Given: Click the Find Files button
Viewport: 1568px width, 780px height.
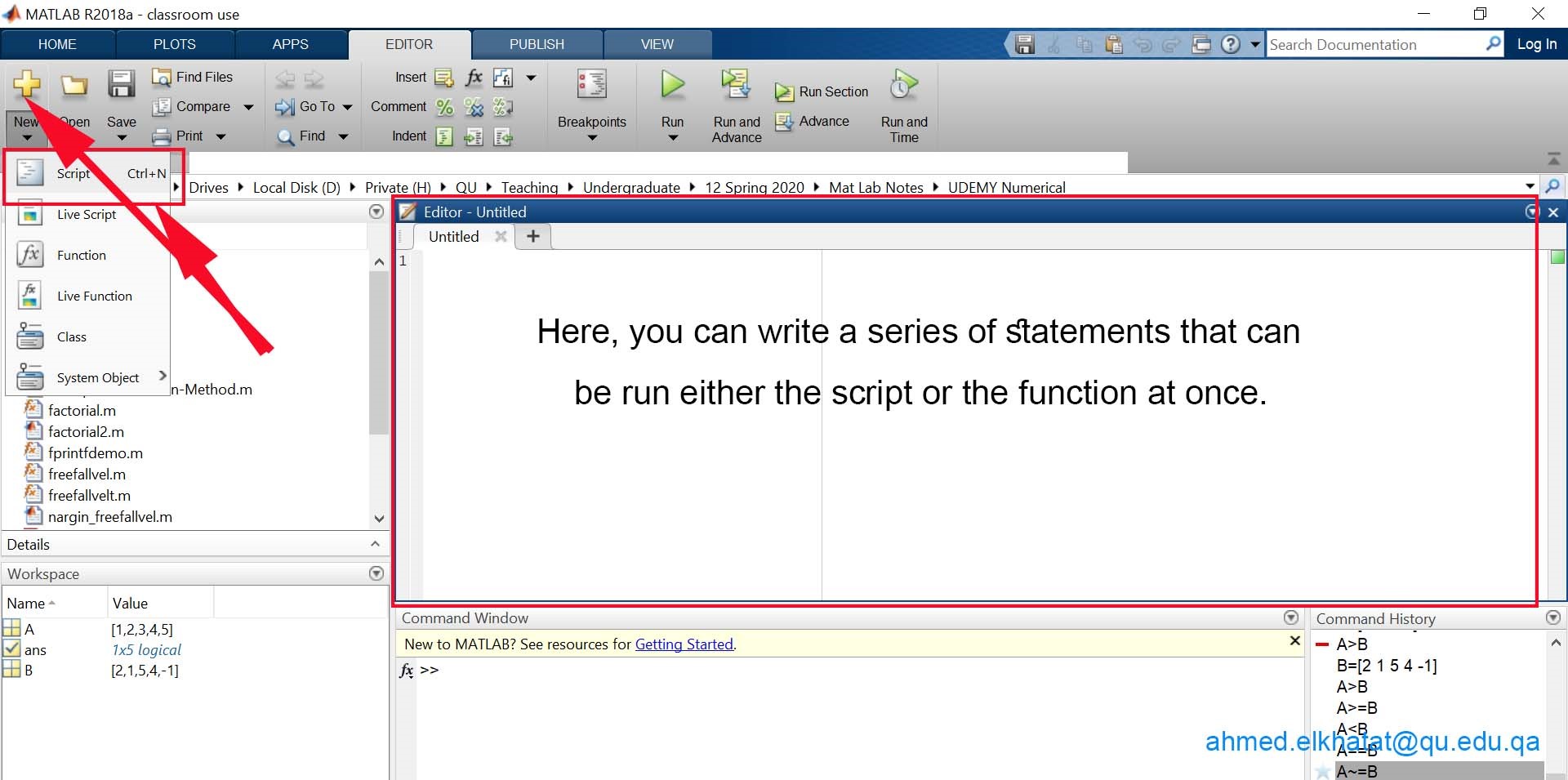Looking at the screenshot, I should point(193,77).
